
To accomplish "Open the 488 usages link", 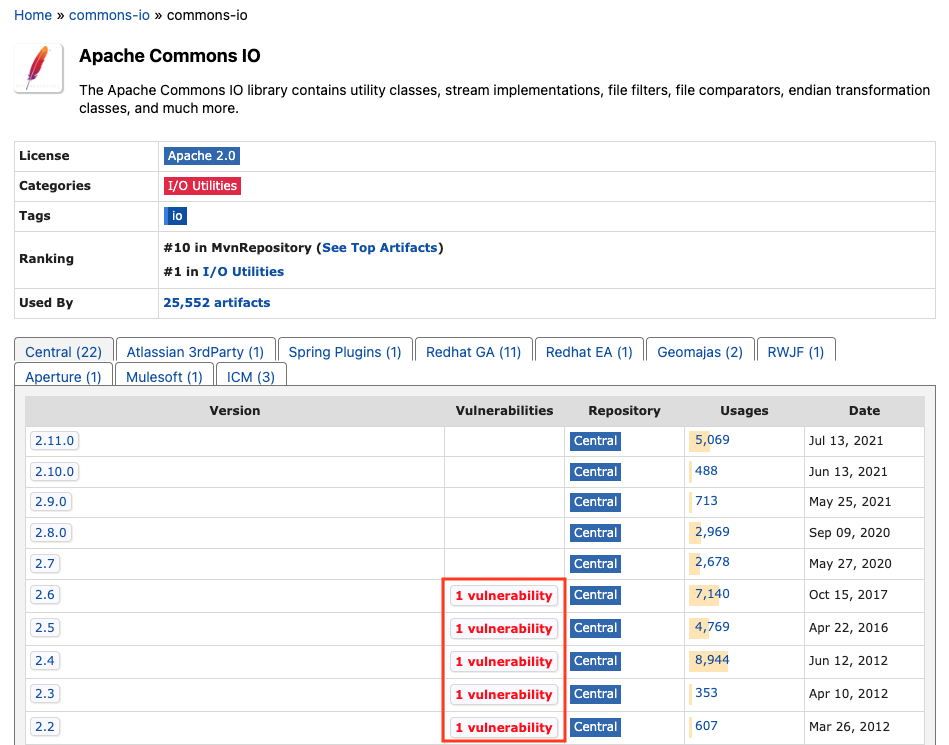I will click(x=706, y=471).
